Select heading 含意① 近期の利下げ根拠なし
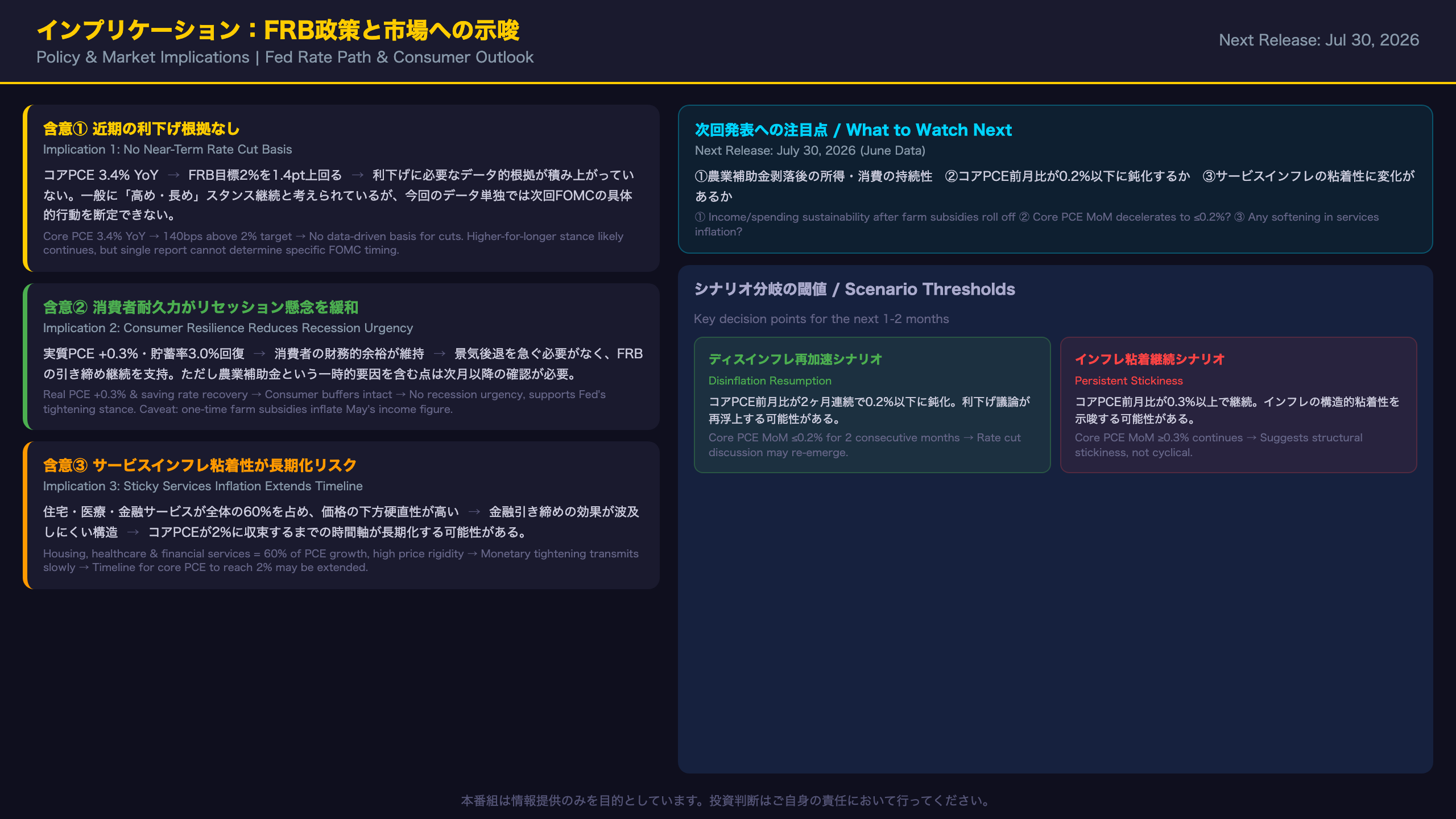1456x819 pixels. tap(142, 129)
